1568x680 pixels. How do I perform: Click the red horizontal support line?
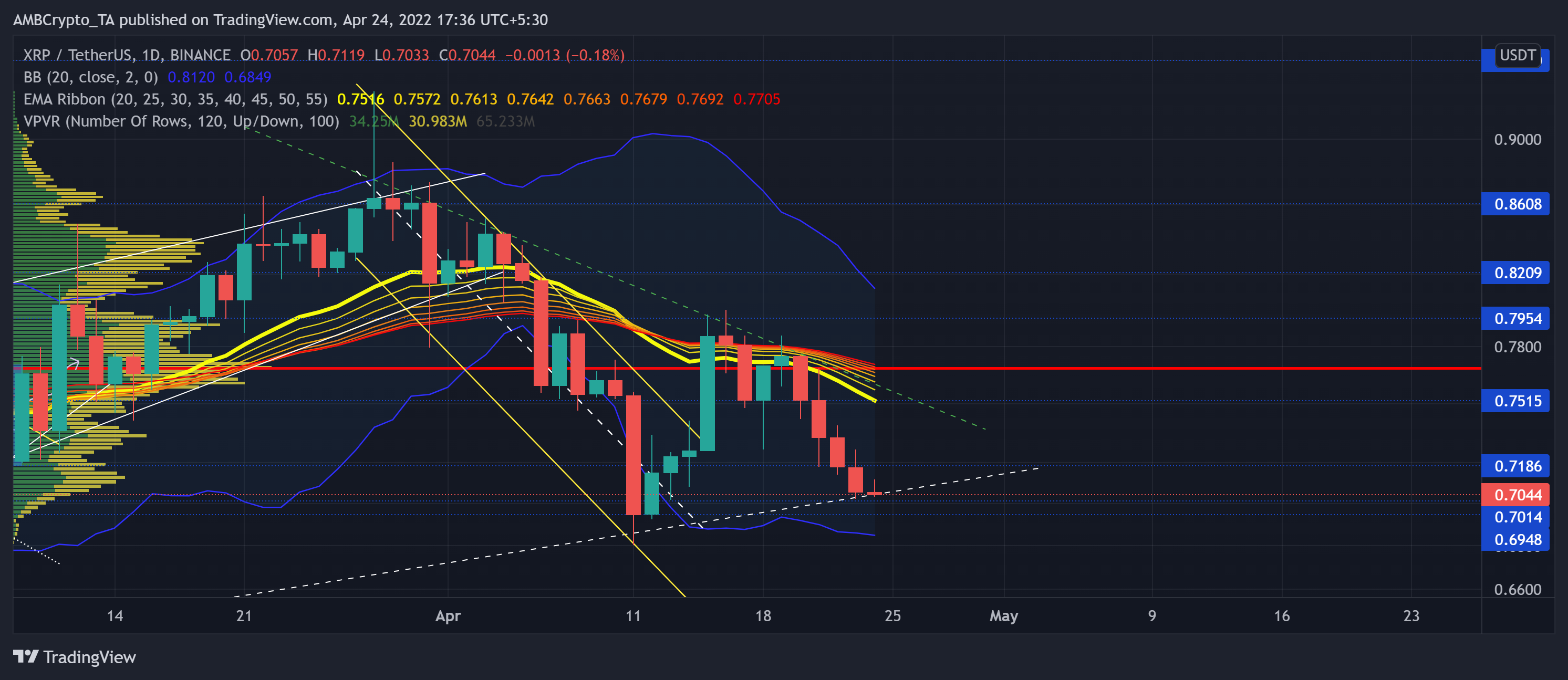click(x=1157, y=369)
